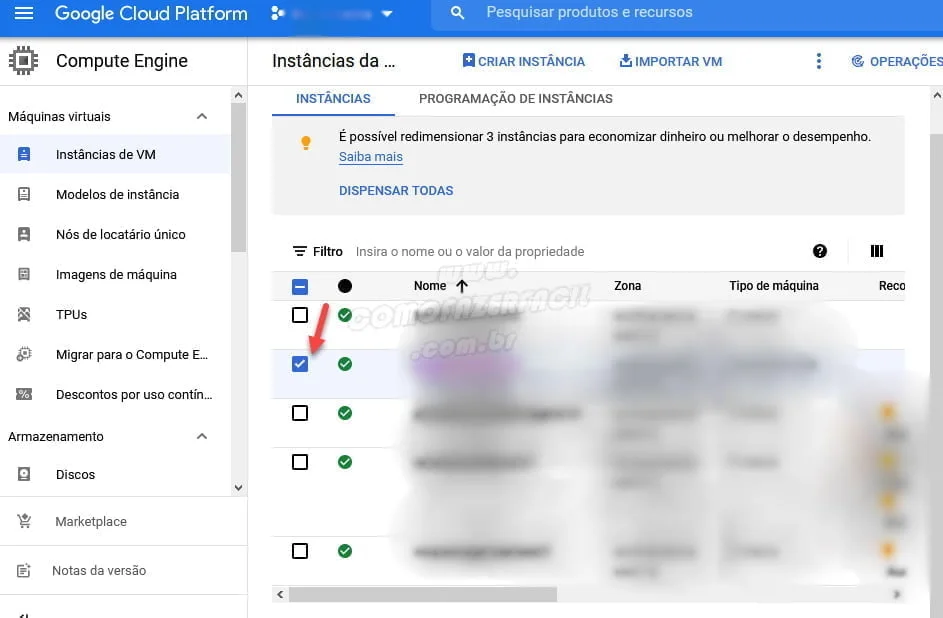The image size is (943, 618).
Task: Collapse the Máquinas virtuais section
Action: point(202,117)
